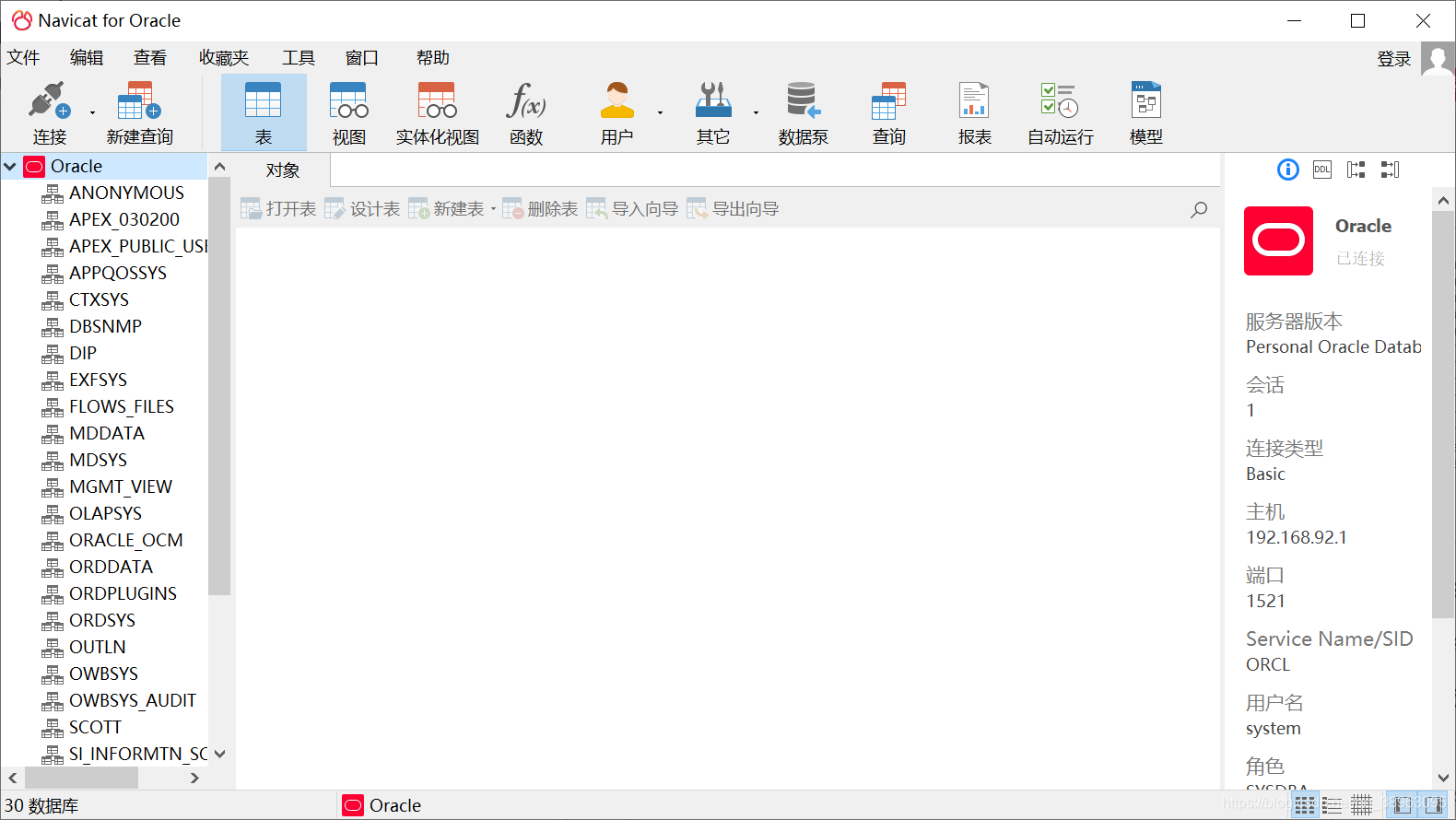This screenshot has height=820, width=1456.
Task: Click the 打开表 (Open Table) button
Action: pyautogui.click(x=278, y=209)
